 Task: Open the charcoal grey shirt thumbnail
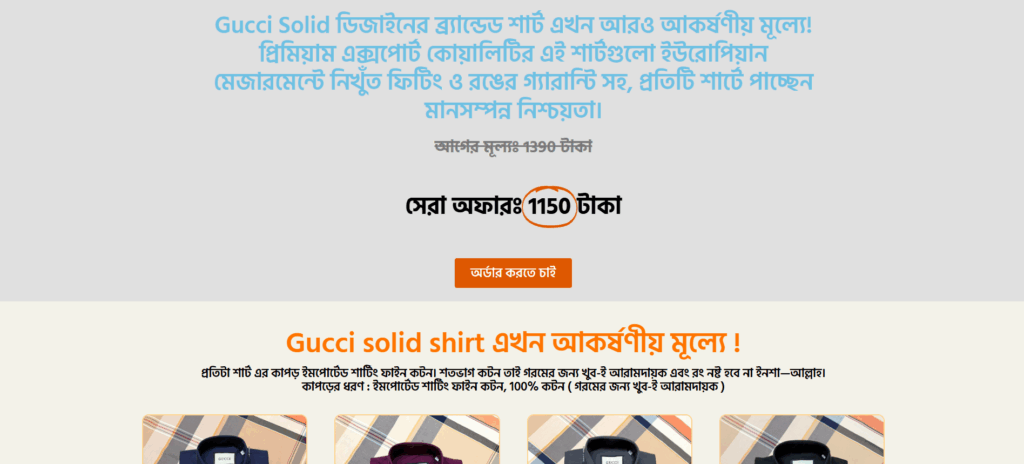[609, 439]
